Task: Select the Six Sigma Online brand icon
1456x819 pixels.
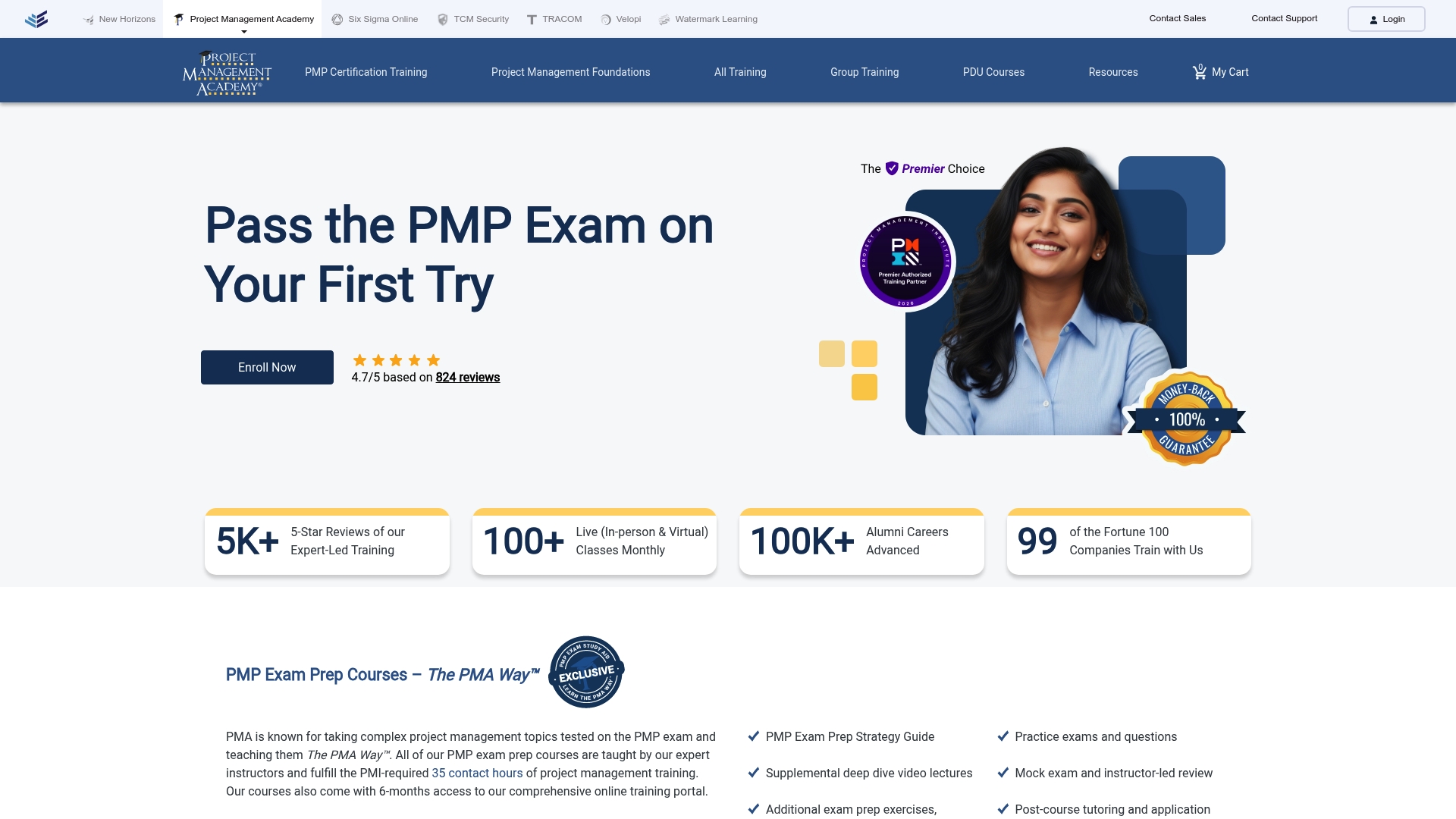Action: point(336,19)
